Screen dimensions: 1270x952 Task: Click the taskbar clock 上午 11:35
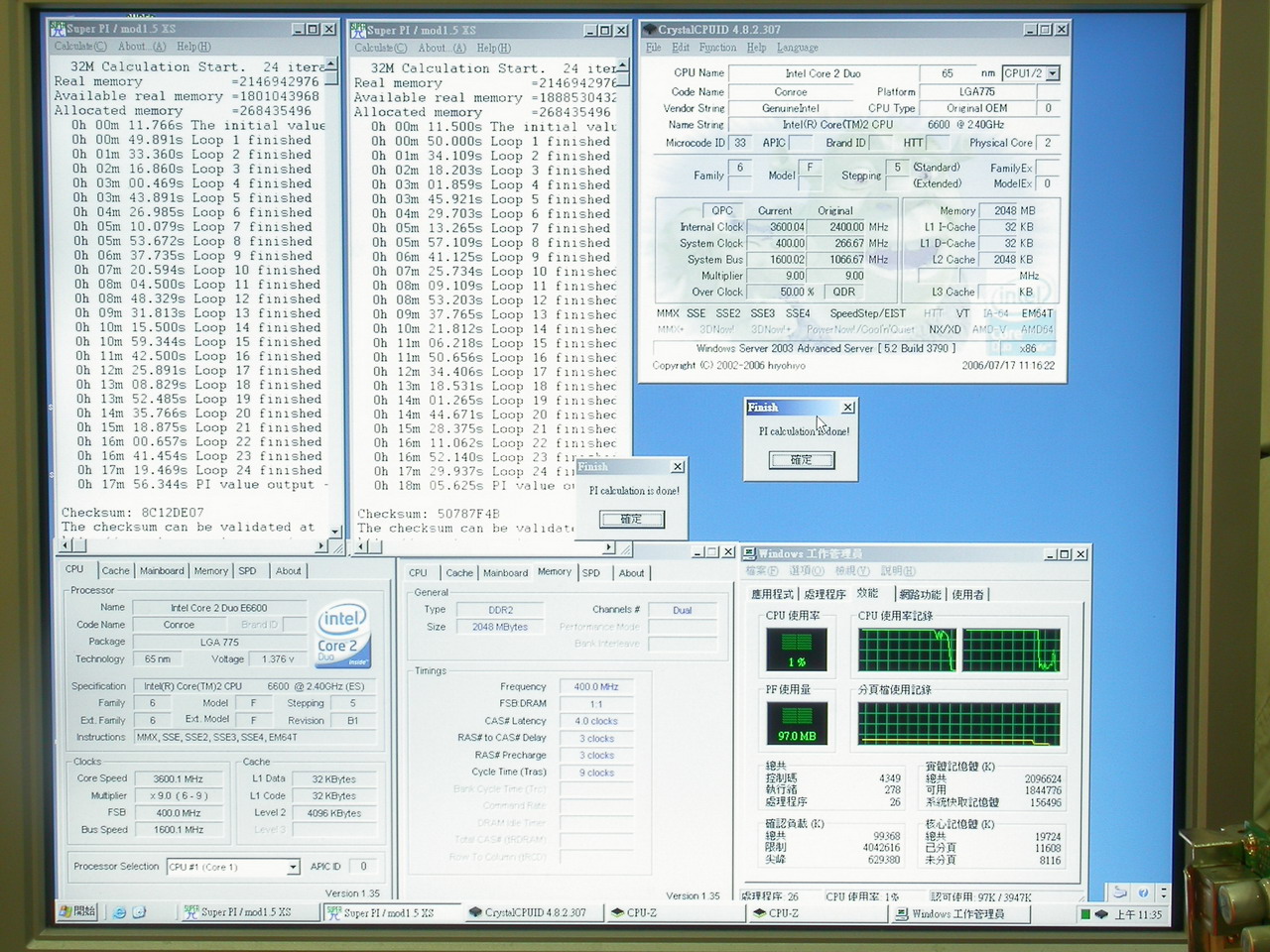(x=1138, y=914)
